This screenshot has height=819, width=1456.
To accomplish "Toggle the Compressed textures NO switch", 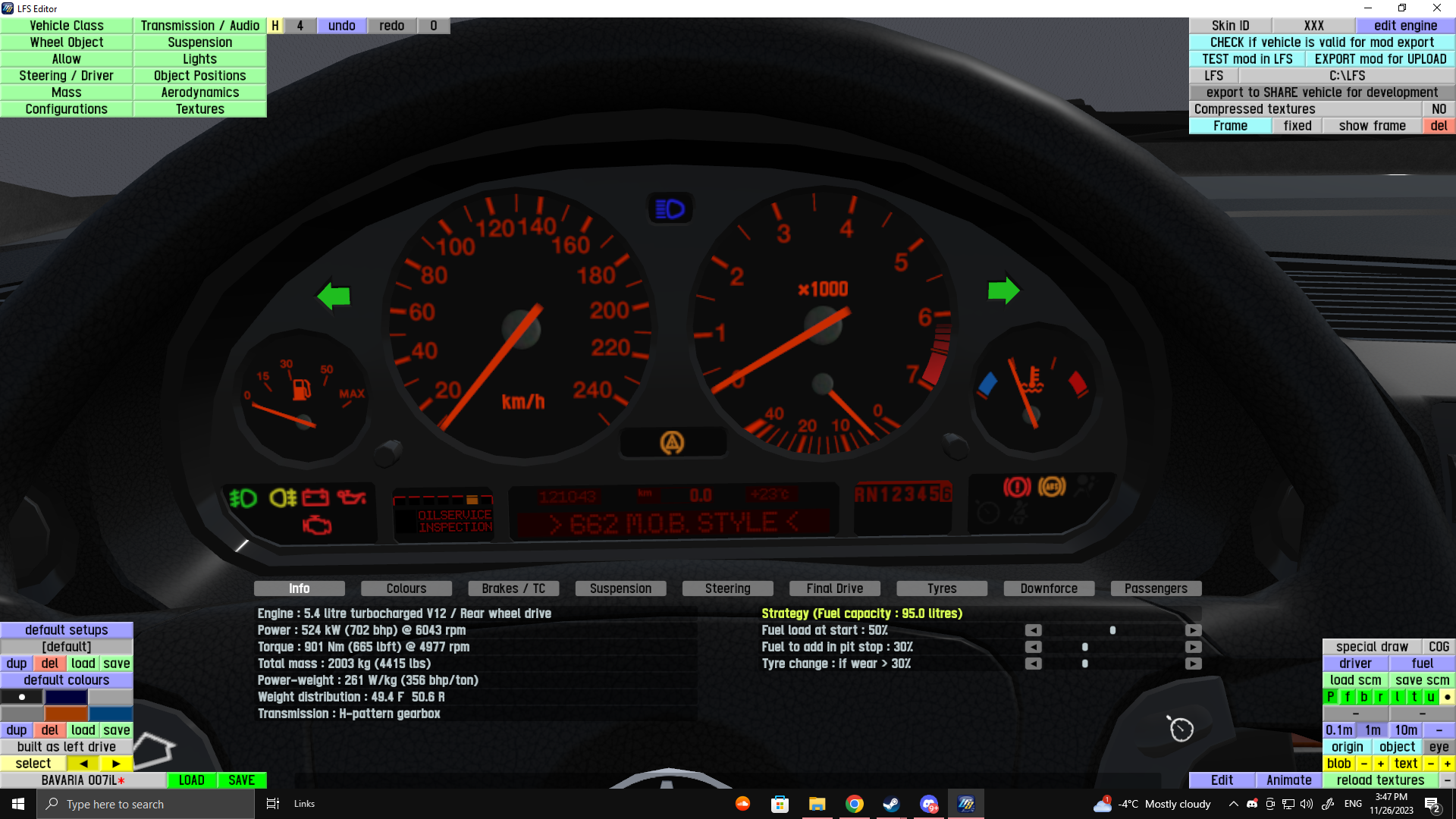I will pyautogui.click(x=1439, y=109).
